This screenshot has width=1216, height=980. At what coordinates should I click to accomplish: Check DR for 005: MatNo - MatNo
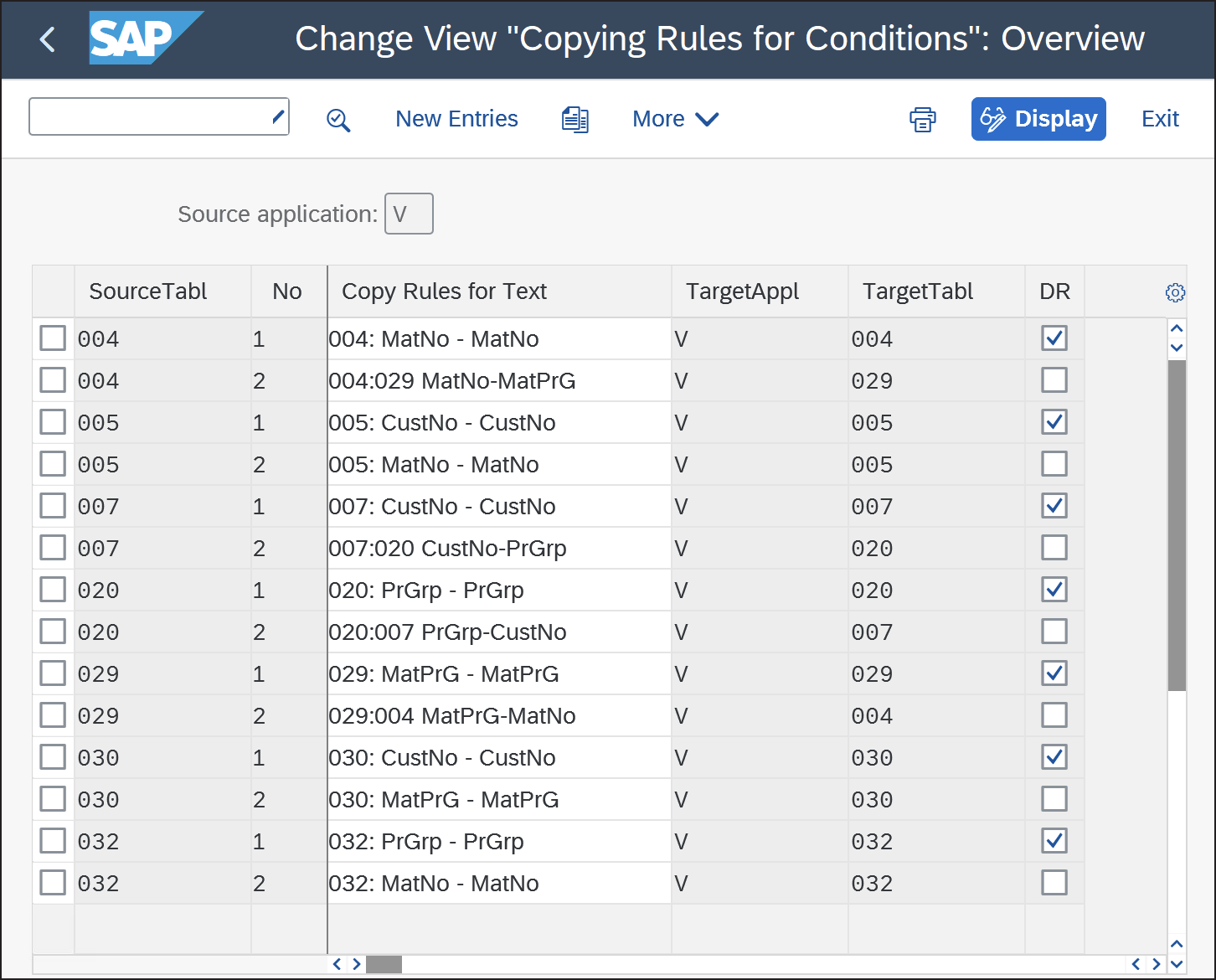[1054, 464]
